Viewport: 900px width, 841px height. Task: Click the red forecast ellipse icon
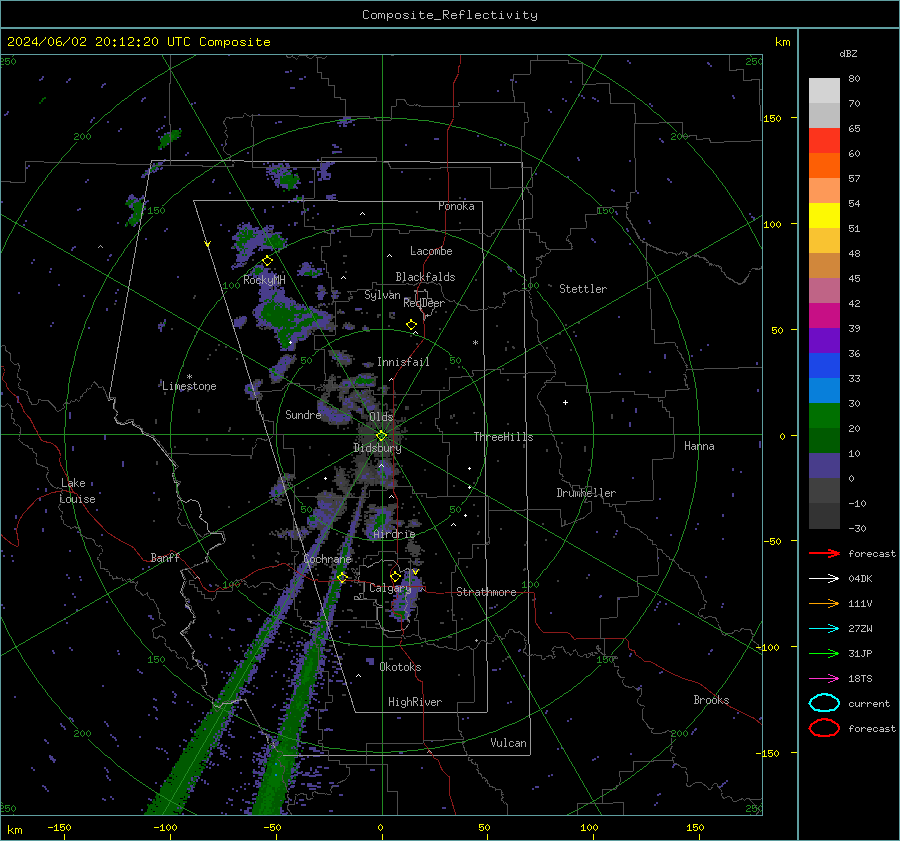pos(824,728)
